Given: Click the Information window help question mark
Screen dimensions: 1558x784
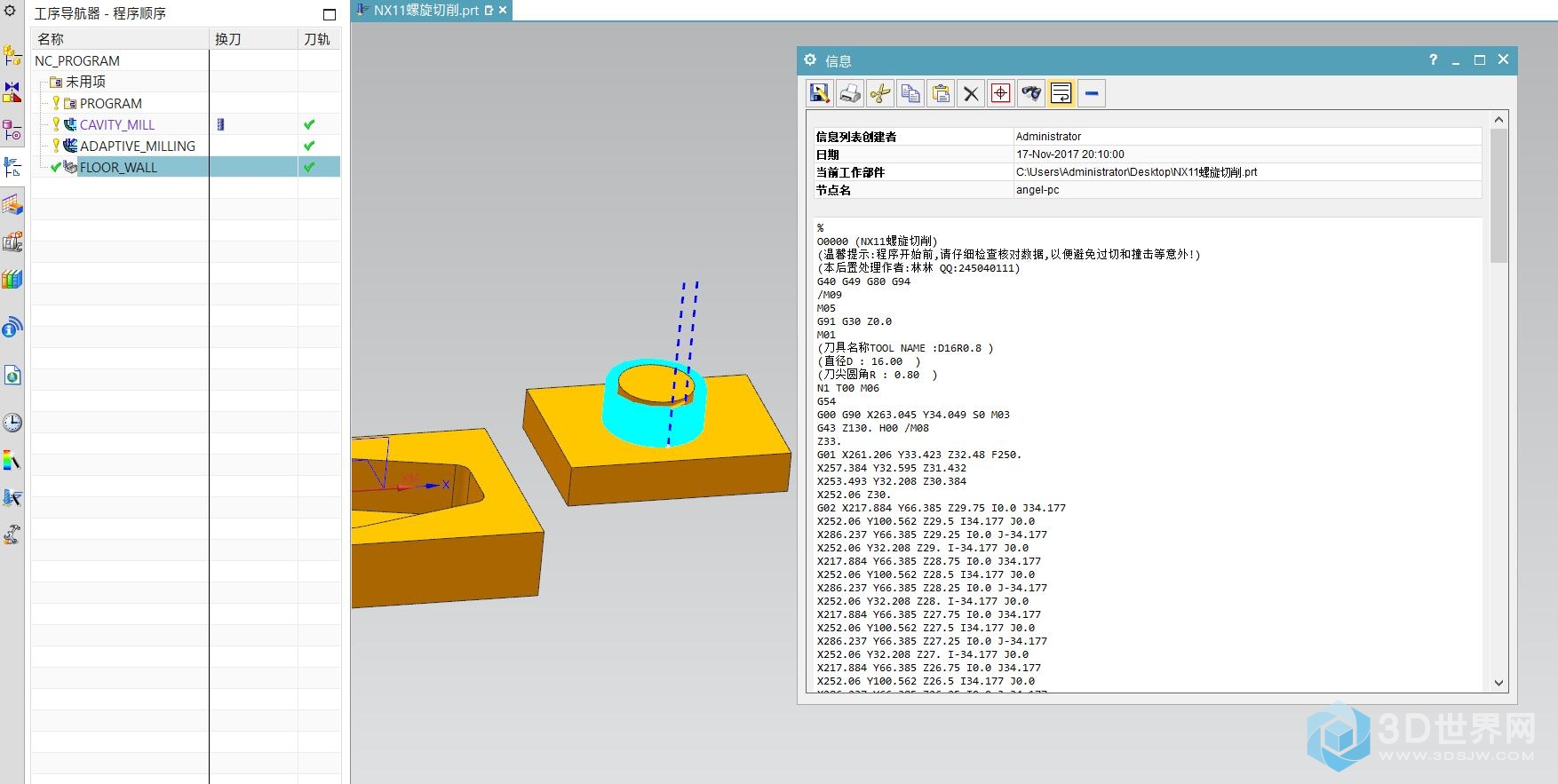Looking at the screenshot, I should click(1433, 59).
